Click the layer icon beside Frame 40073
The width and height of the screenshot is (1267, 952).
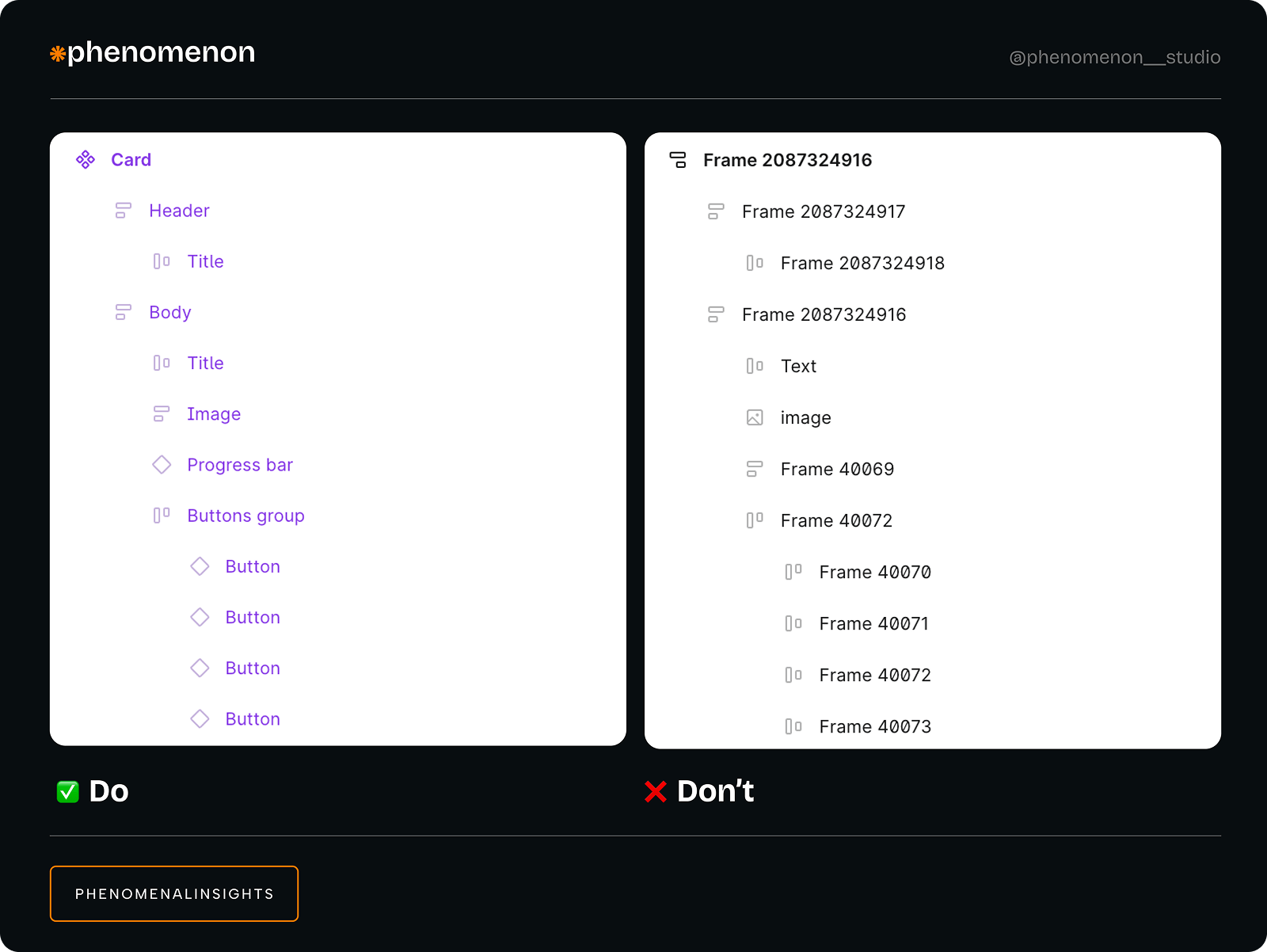point(793,726)
